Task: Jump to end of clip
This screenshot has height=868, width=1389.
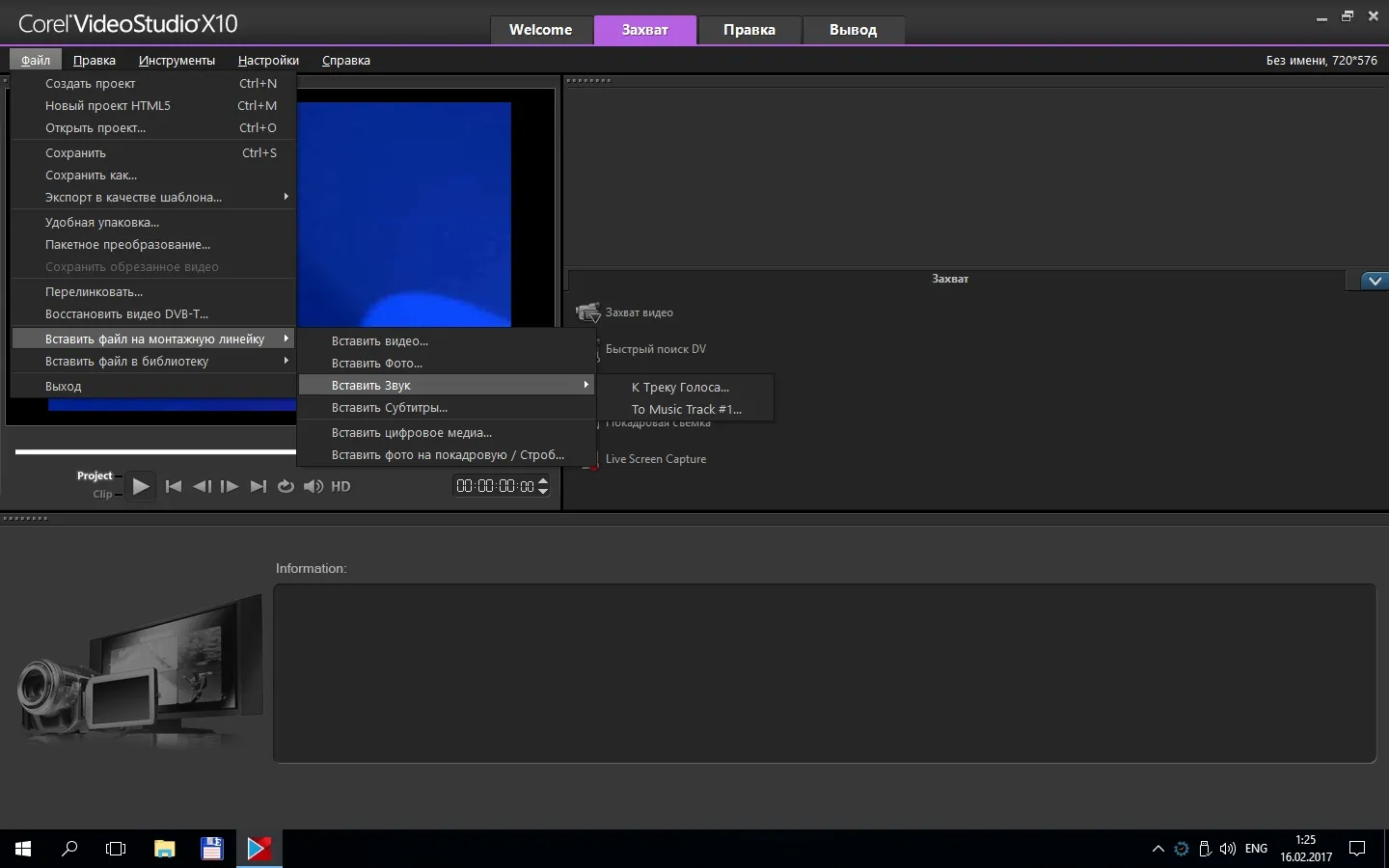Action: tap(258, 487)
